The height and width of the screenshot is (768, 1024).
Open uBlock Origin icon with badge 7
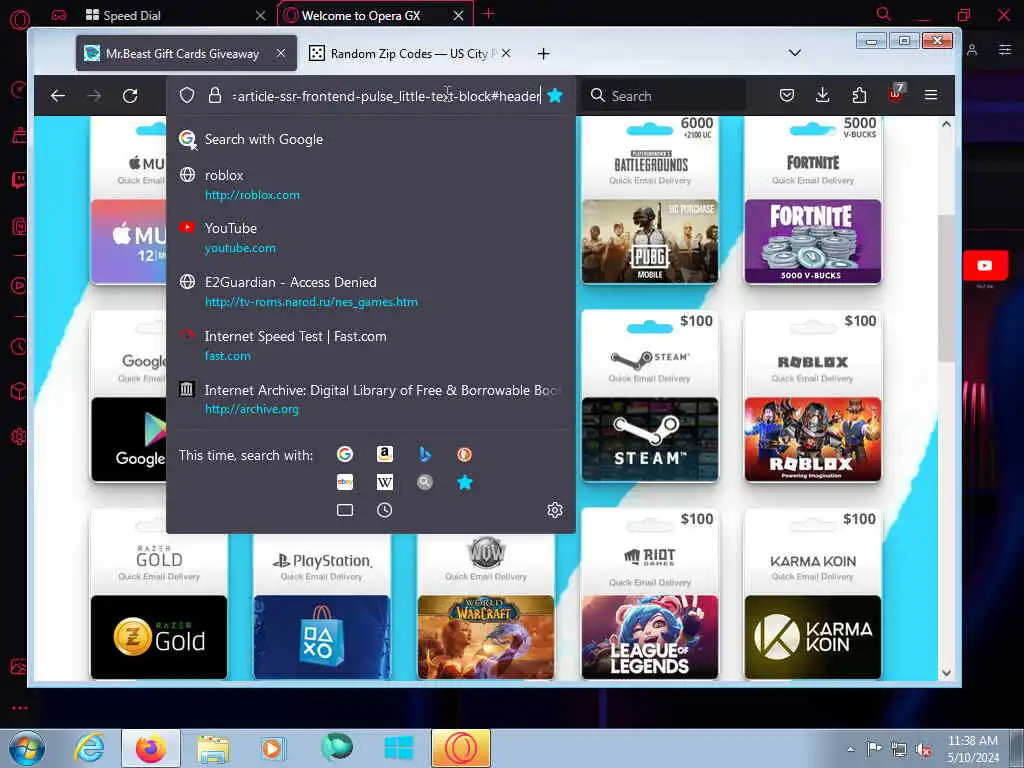pos(895,93)
